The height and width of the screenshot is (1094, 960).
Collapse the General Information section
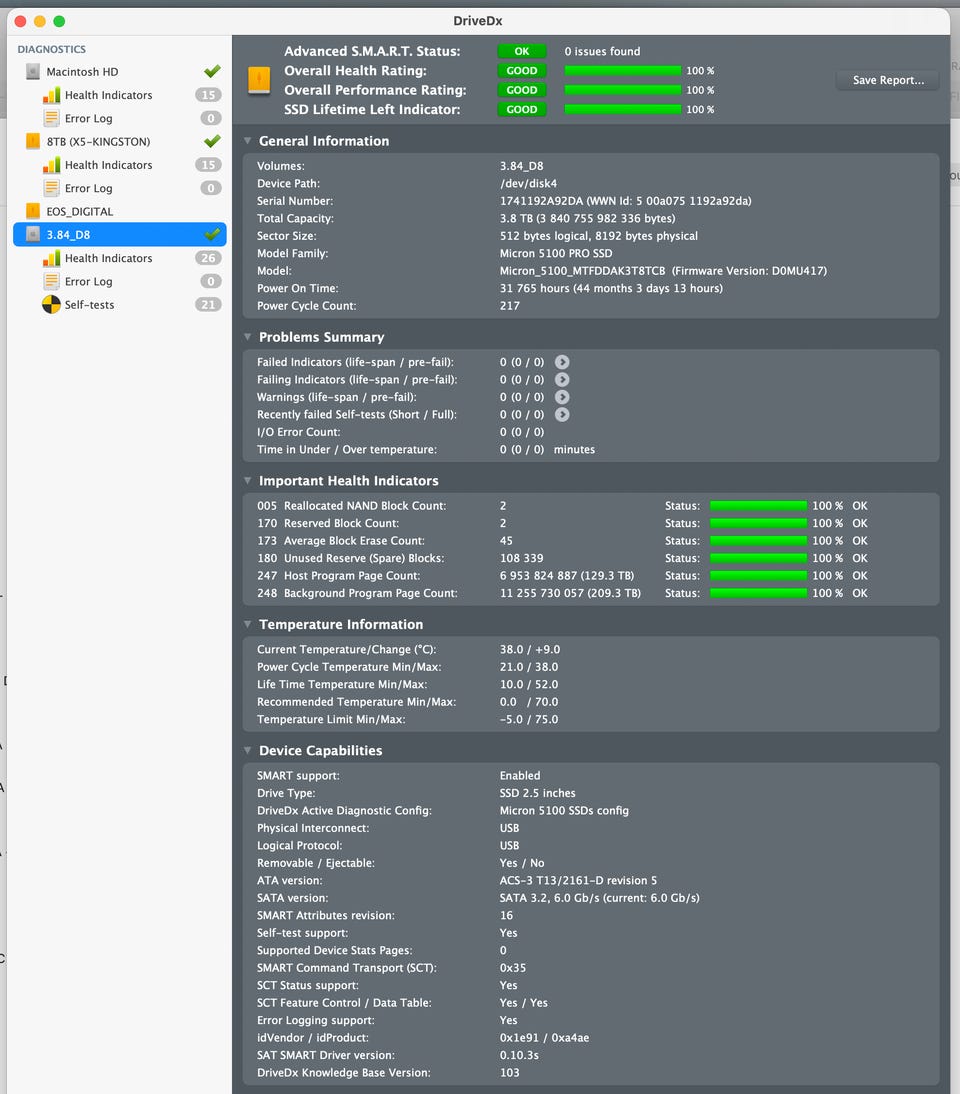248,140
